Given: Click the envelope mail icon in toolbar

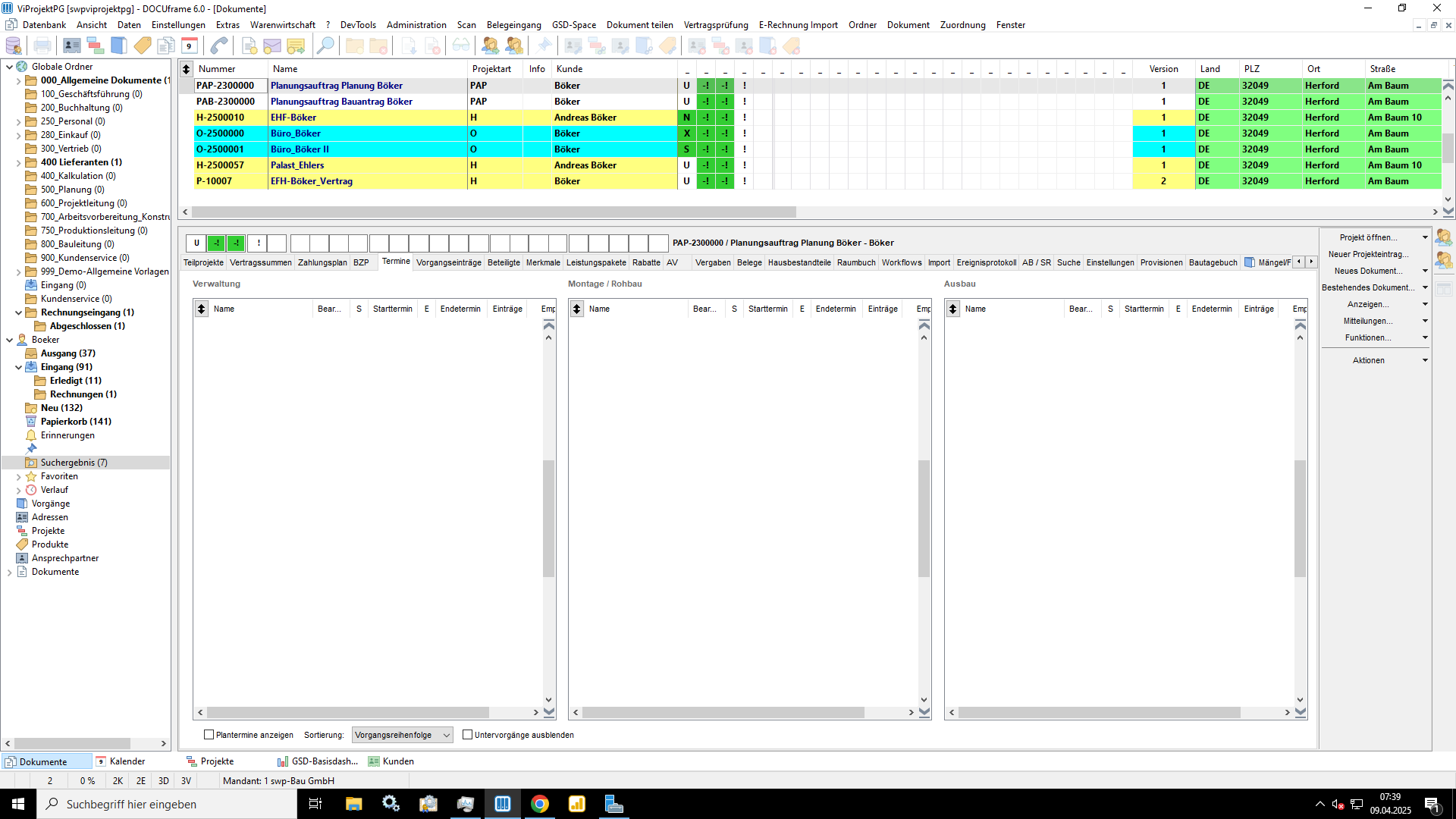Looking at the screenshot, I should [272, 46].
